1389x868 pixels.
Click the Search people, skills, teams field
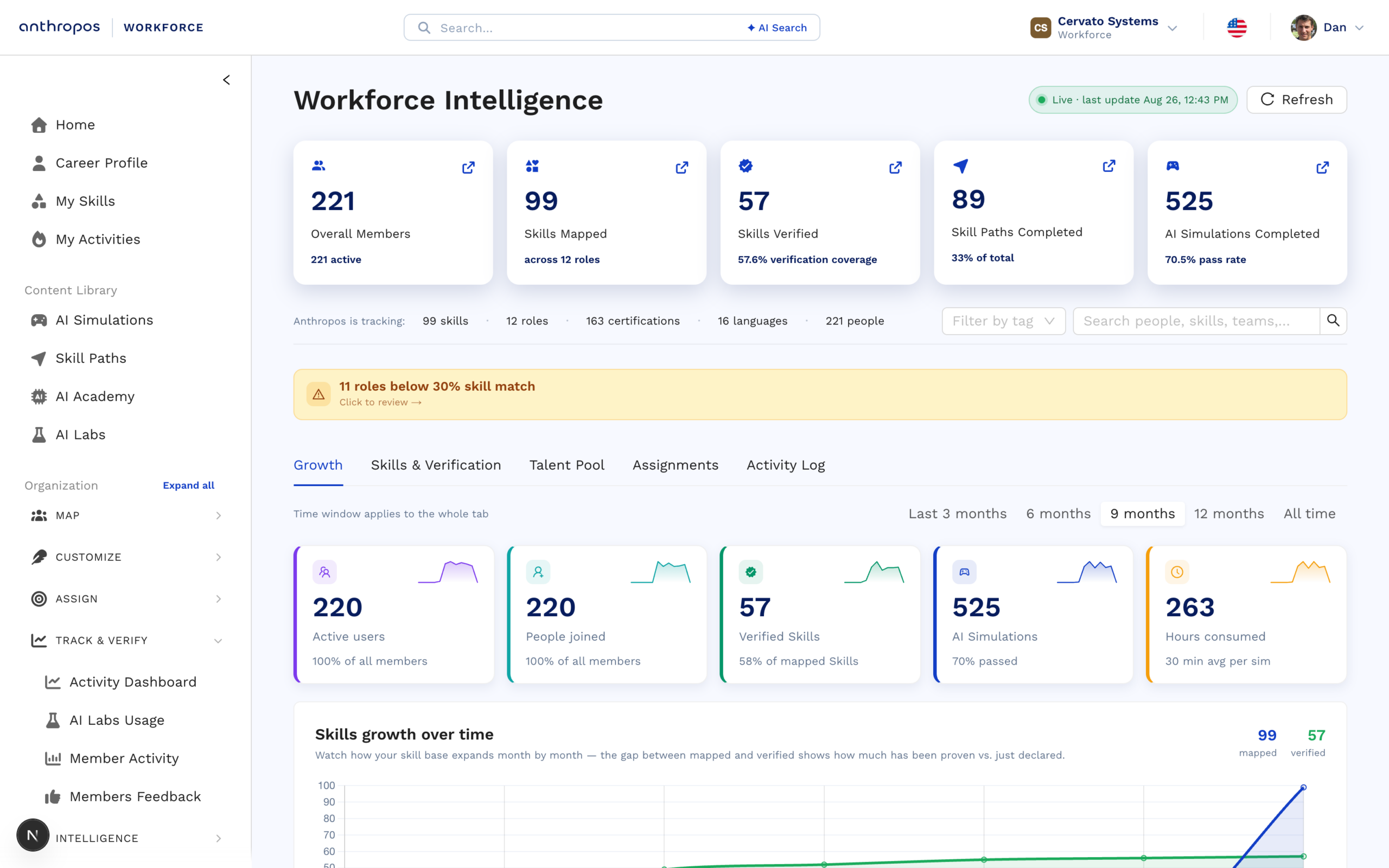1196,321
